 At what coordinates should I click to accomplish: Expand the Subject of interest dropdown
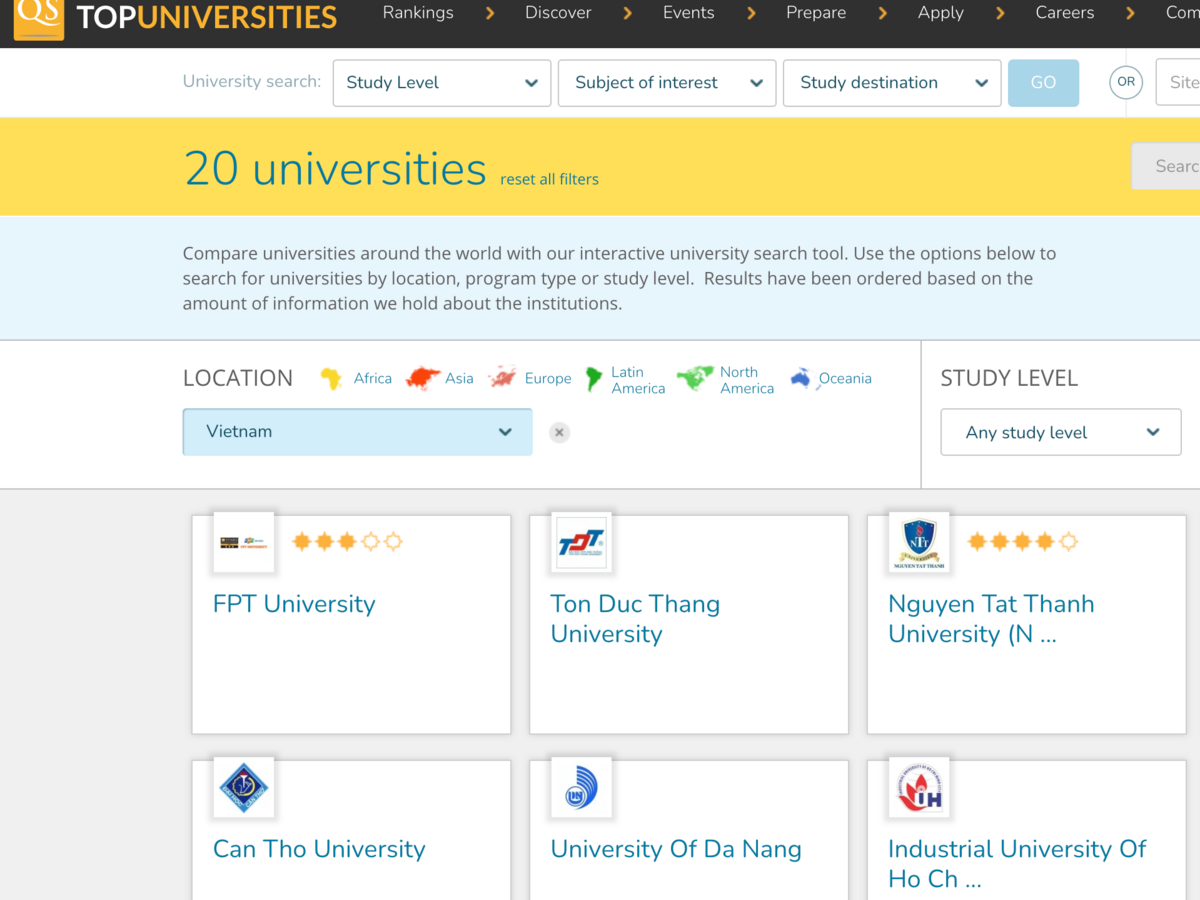coord(667,83)
